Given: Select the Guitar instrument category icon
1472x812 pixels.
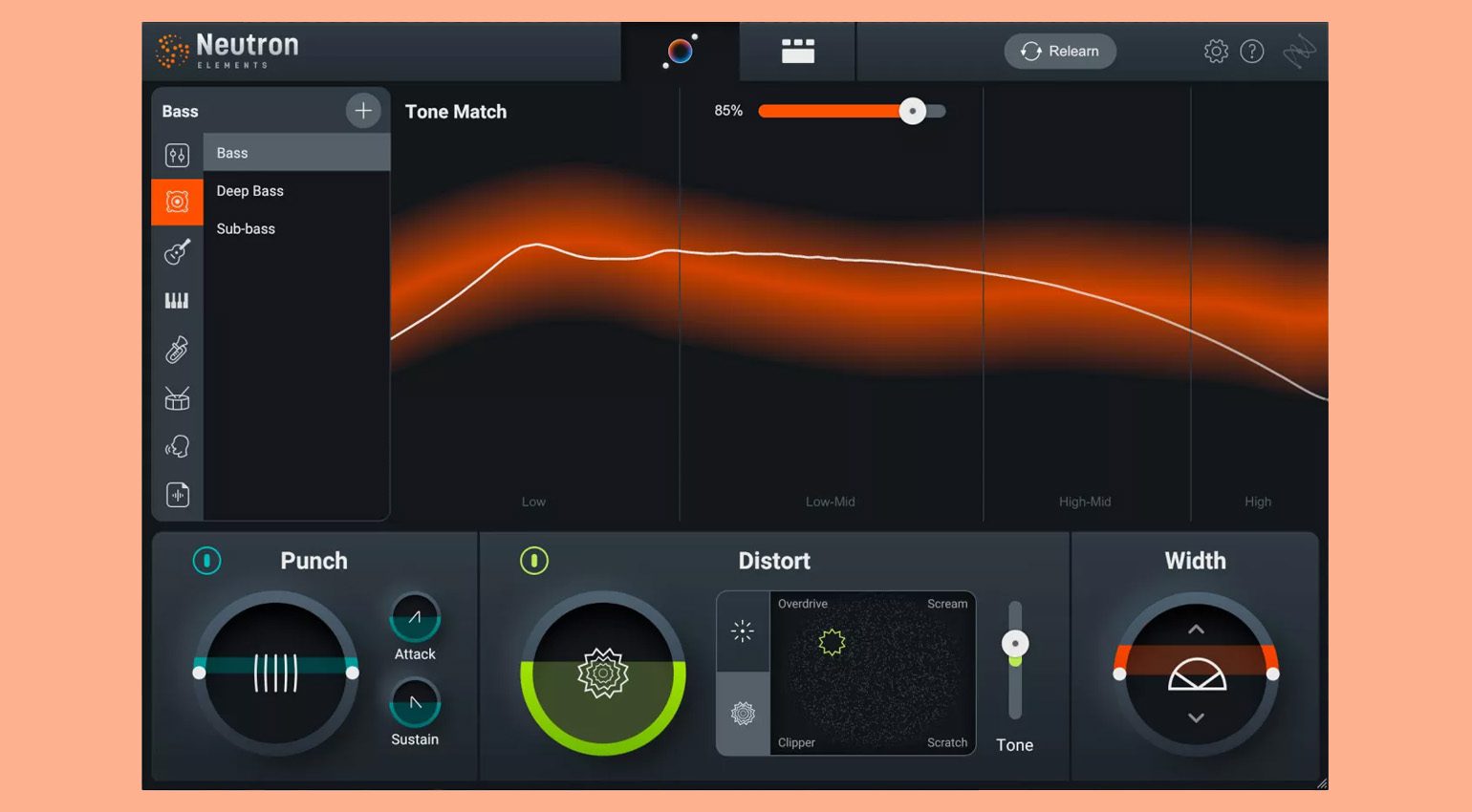Looking at the screenshot, I should tap(177, 250).
